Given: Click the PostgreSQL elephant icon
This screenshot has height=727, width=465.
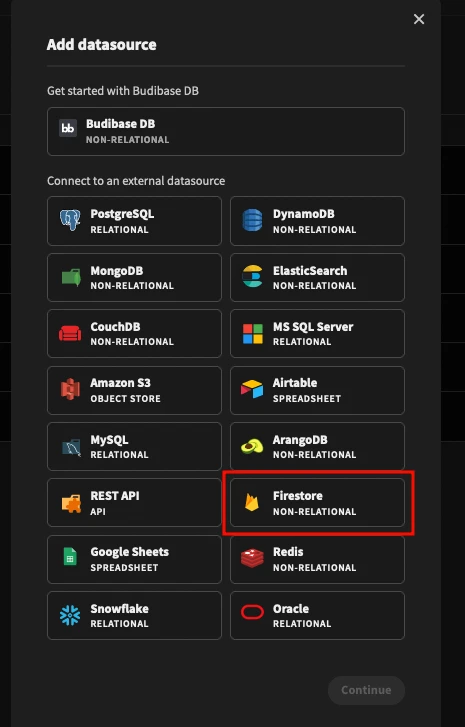Looking at the screenshot, I should [70, 220].
